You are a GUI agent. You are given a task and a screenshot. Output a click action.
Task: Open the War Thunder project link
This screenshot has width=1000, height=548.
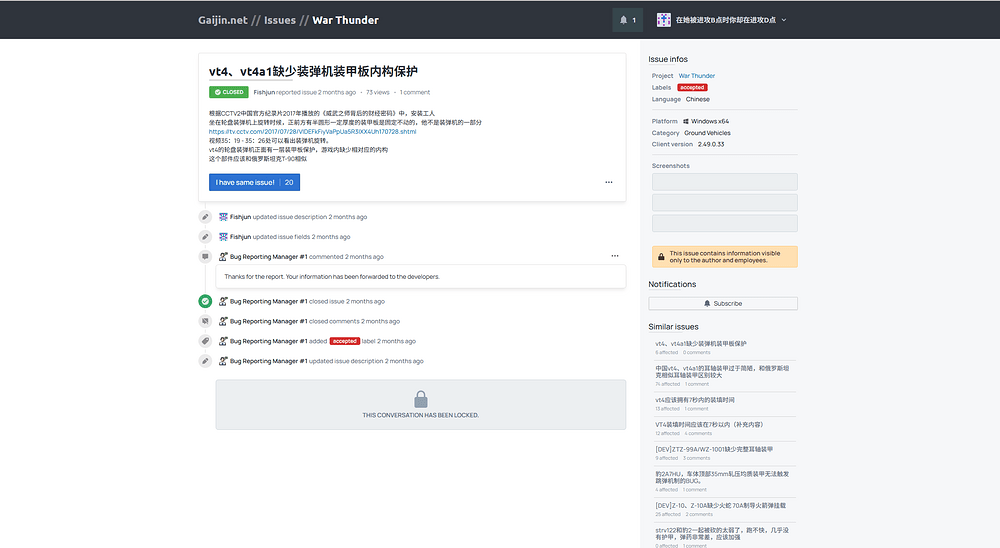(x=697, y=76)
